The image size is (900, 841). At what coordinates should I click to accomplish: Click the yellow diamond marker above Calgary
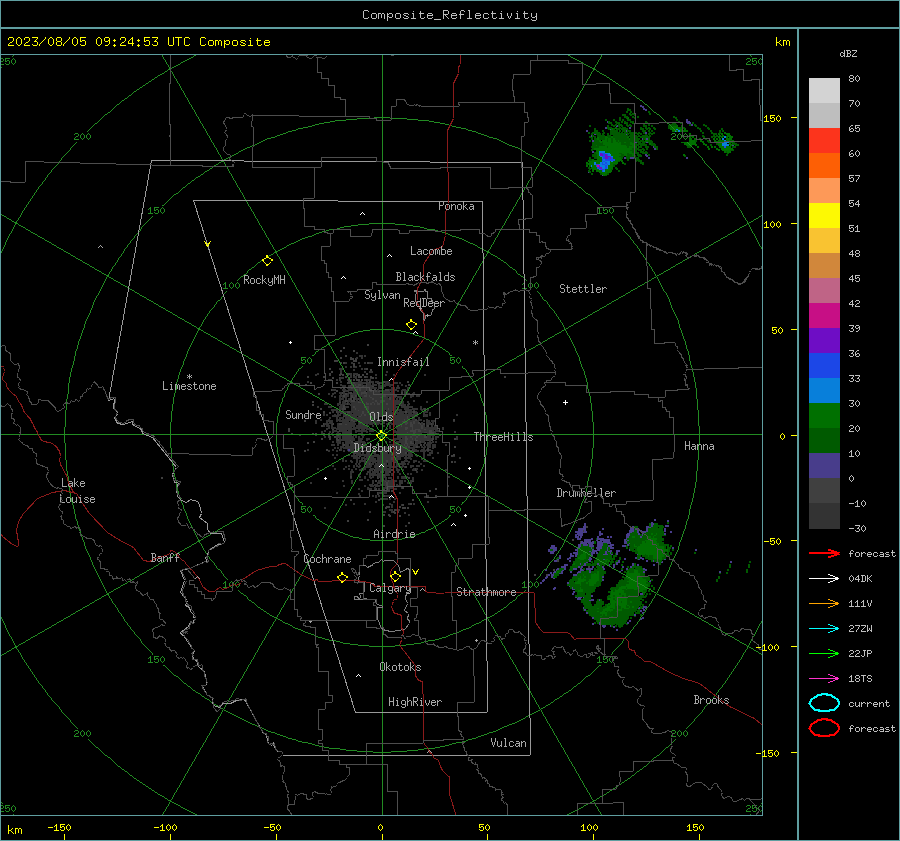point(395,576)
